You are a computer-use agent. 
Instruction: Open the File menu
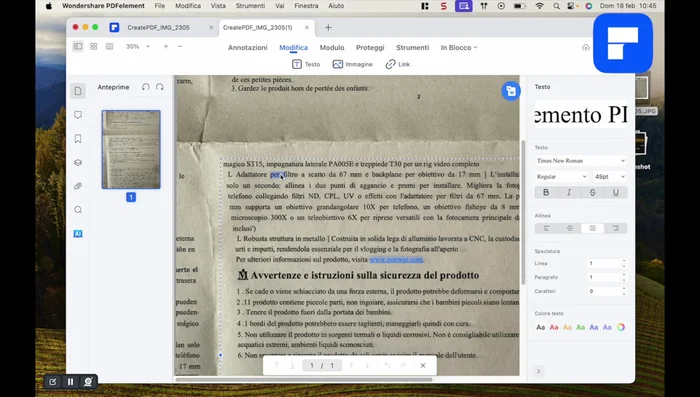tap(159, 6)
